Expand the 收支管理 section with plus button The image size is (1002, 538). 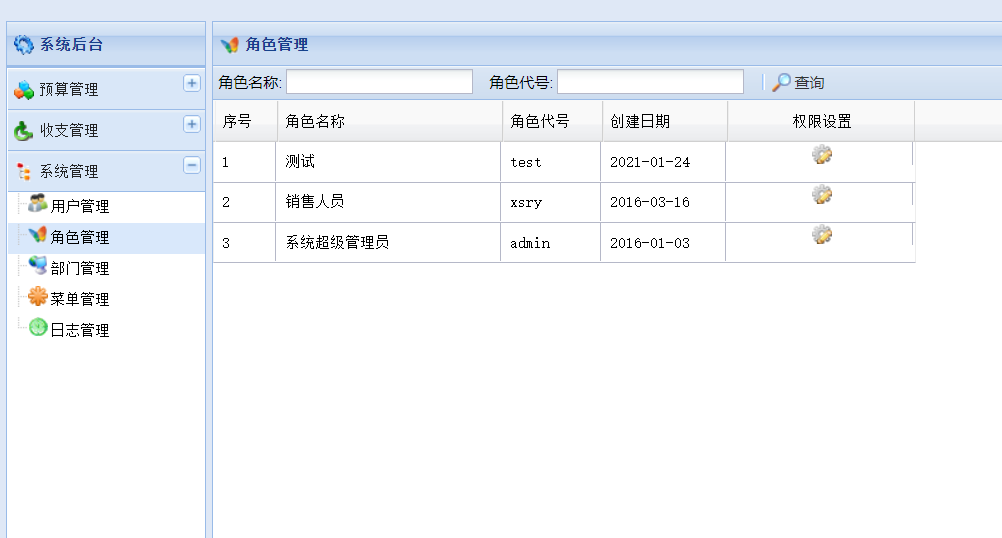pyautogui.click(x=192, y=124)
